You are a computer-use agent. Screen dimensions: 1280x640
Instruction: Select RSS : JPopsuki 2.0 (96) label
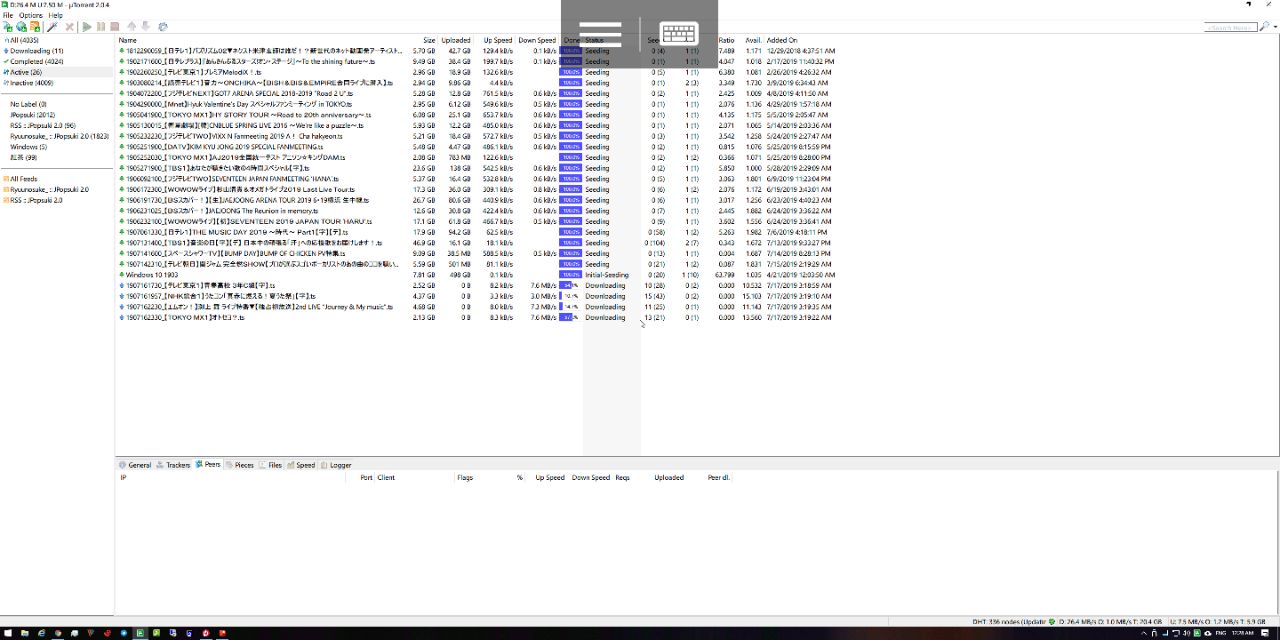(43, 126)
